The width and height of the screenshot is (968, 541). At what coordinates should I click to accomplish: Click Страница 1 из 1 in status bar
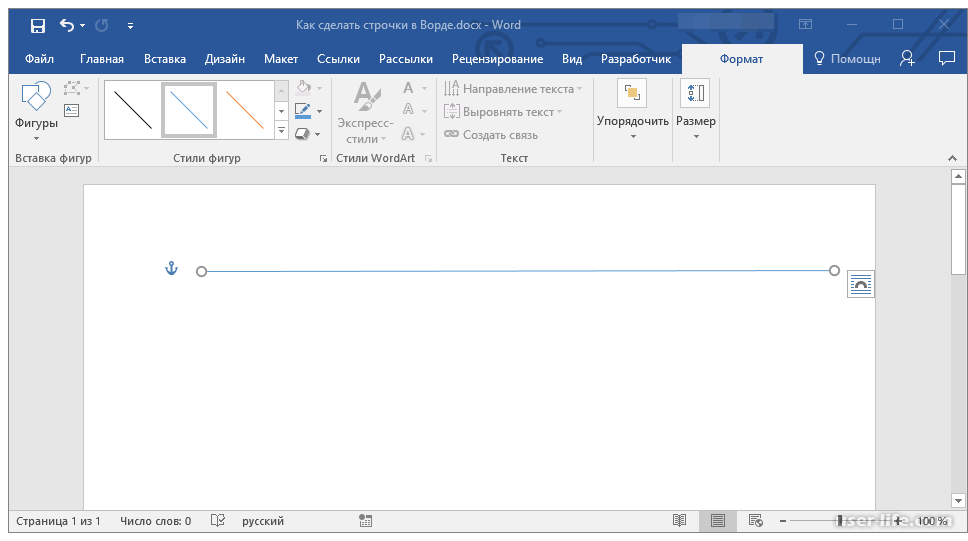pyautogui.click(x=58, y=521)
